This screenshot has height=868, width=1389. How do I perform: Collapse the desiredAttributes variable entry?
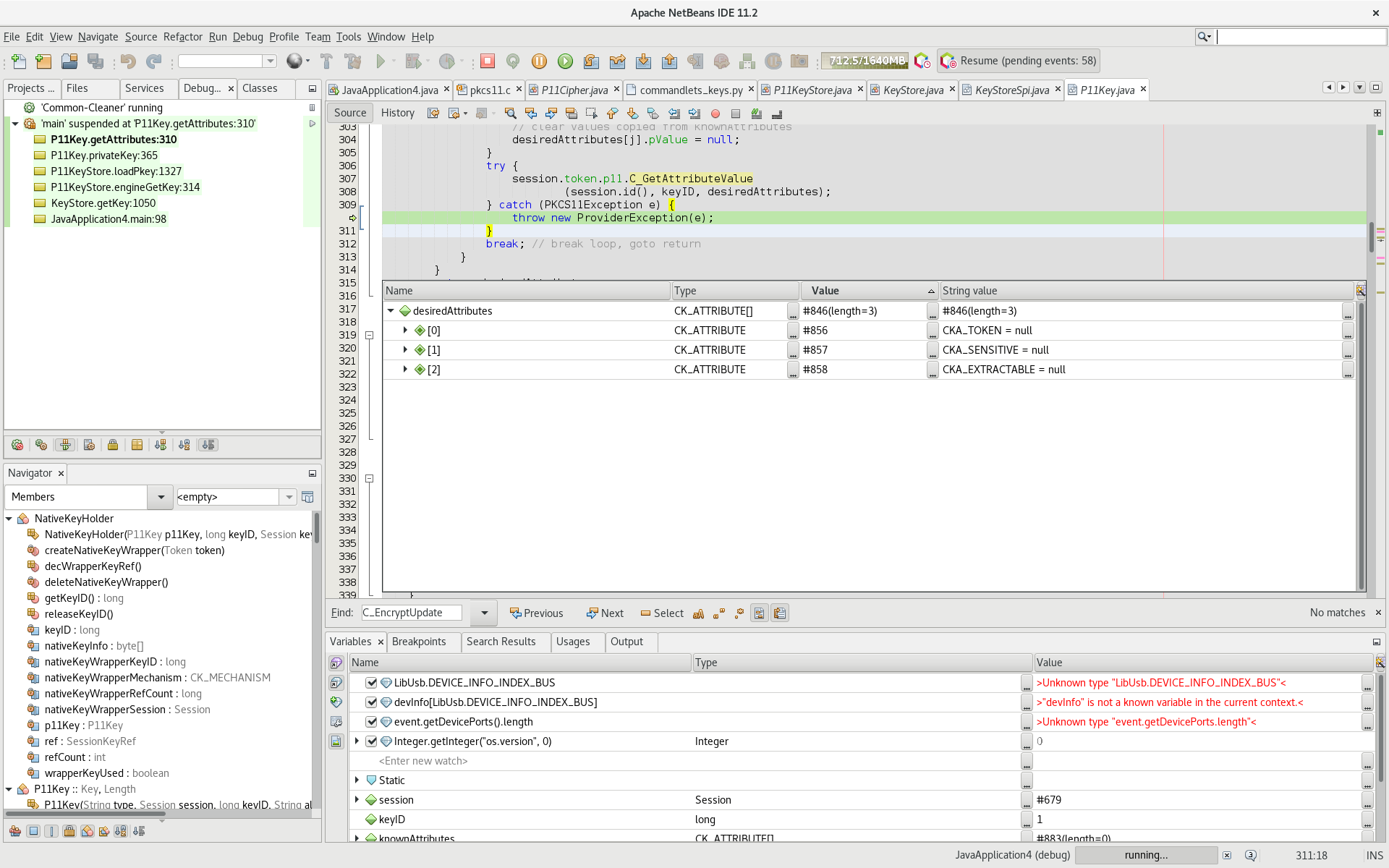pyautogui.click(x=391, y=311)
